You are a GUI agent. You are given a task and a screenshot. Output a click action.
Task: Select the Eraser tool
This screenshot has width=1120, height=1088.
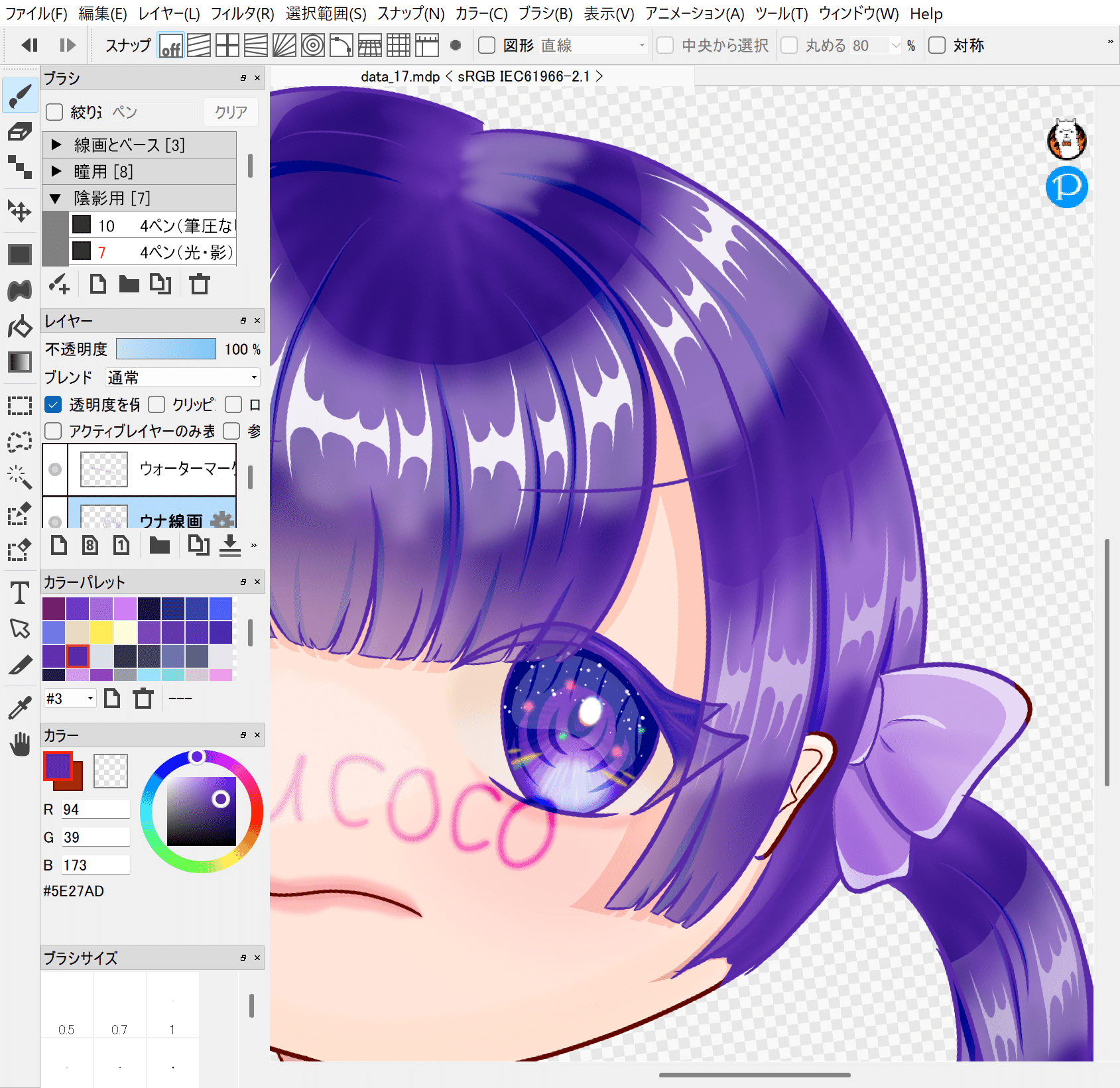[x=20, y=131]
